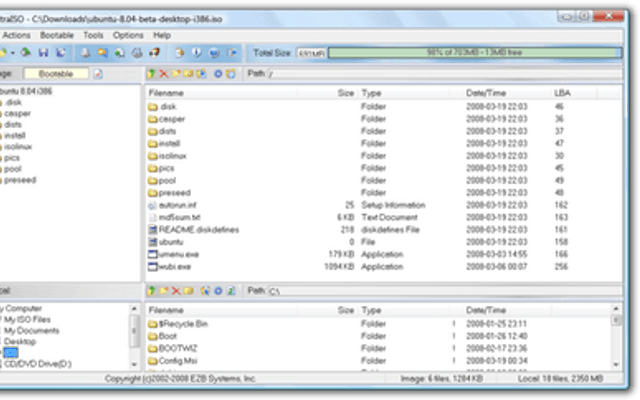Screen dimensions: 640x400
Task: Click the New Folder icon in the image pane toolbar
Action: pyautogui.click(x=176, y=73)
